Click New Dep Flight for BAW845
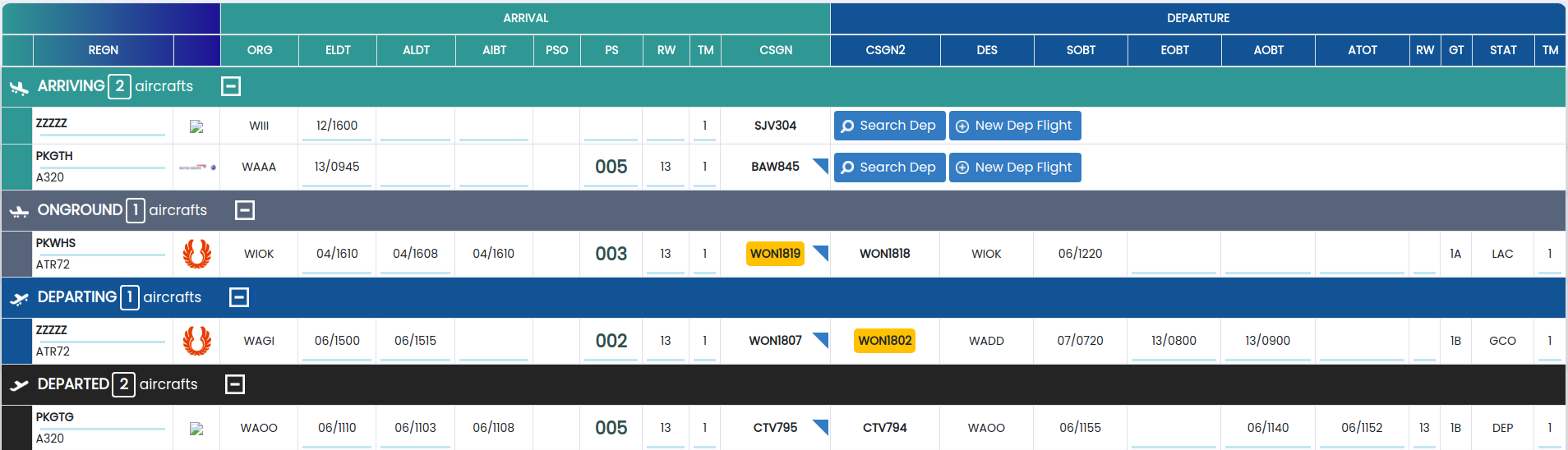 [1015, 168]
